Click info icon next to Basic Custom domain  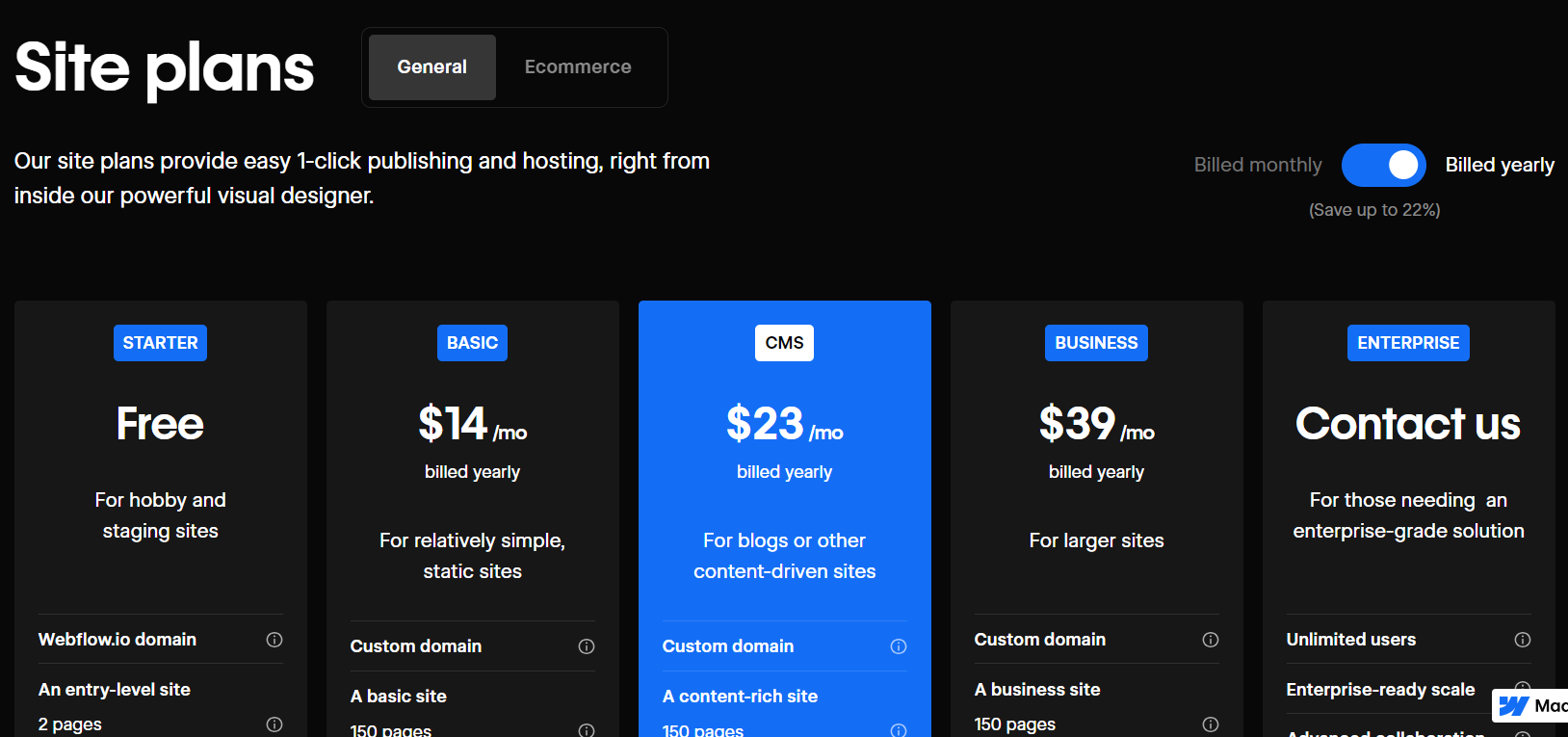587,646
